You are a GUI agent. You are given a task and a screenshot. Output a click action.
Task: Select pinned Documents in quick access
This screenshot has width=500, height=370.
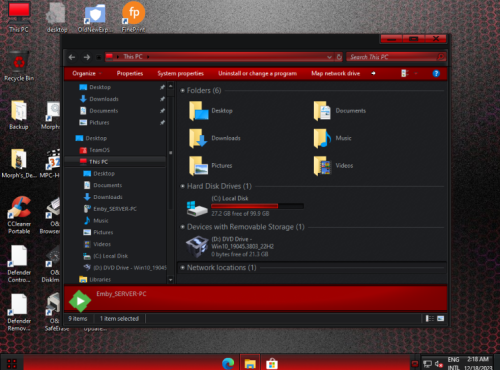coord(99,111)
